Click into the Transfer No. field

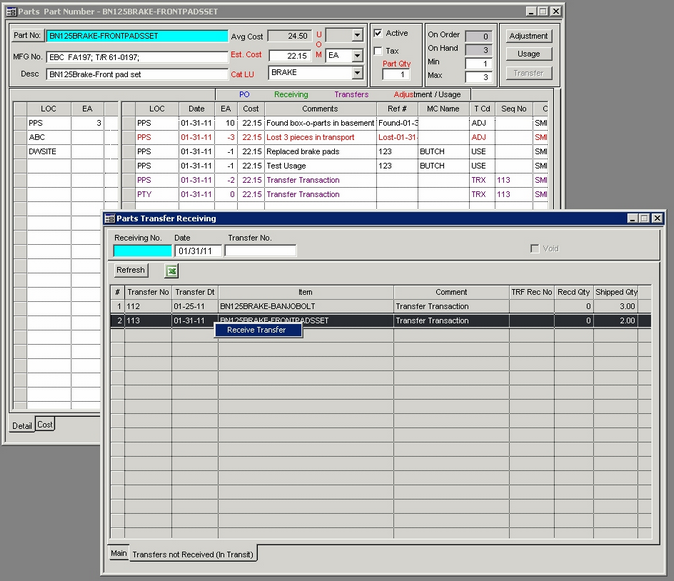pyautogui.click(x=260, y=251)
